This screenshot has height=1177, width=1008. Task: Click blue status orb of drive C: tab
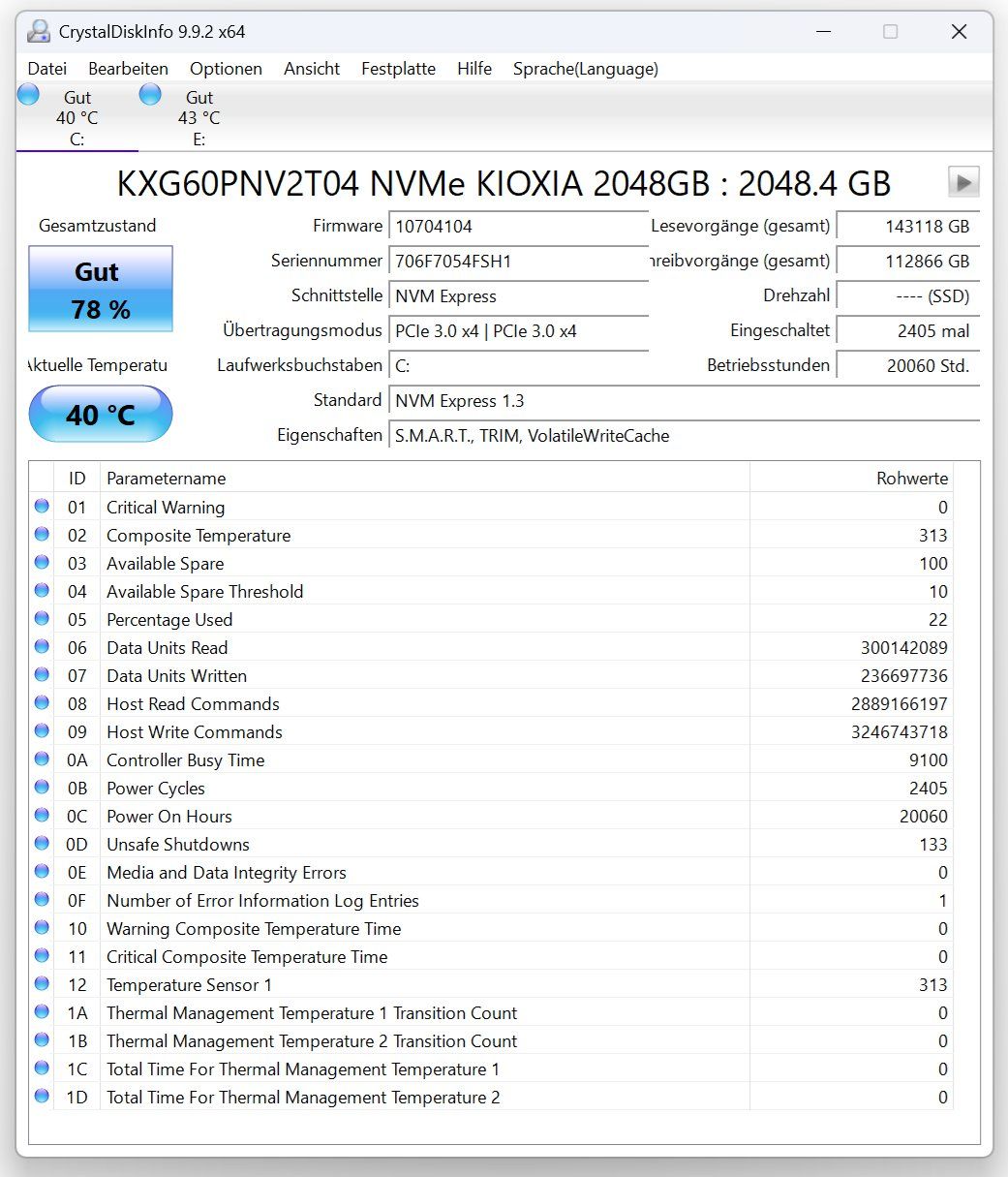coord(29,95)
